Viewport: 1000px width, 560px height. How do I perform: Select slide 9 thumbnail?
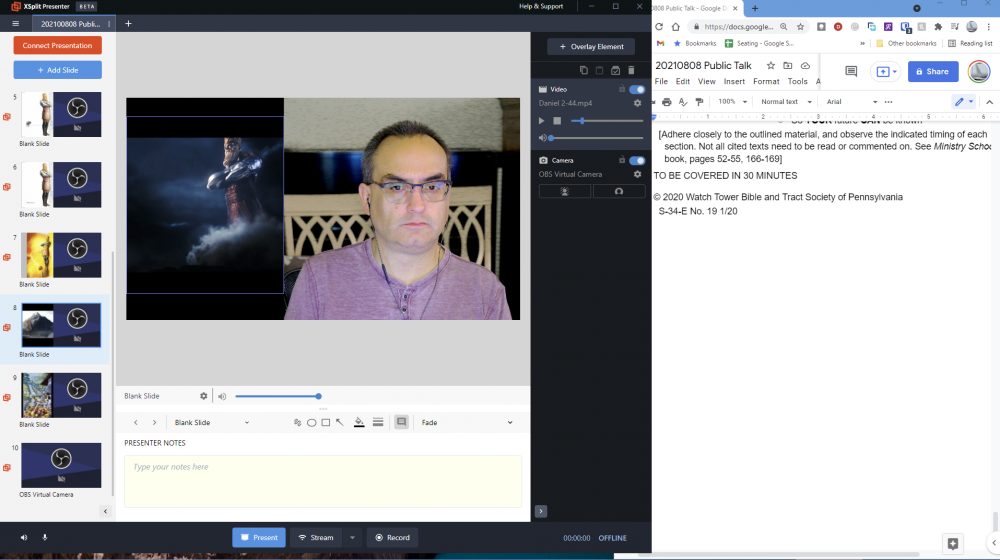coord(61,395)
